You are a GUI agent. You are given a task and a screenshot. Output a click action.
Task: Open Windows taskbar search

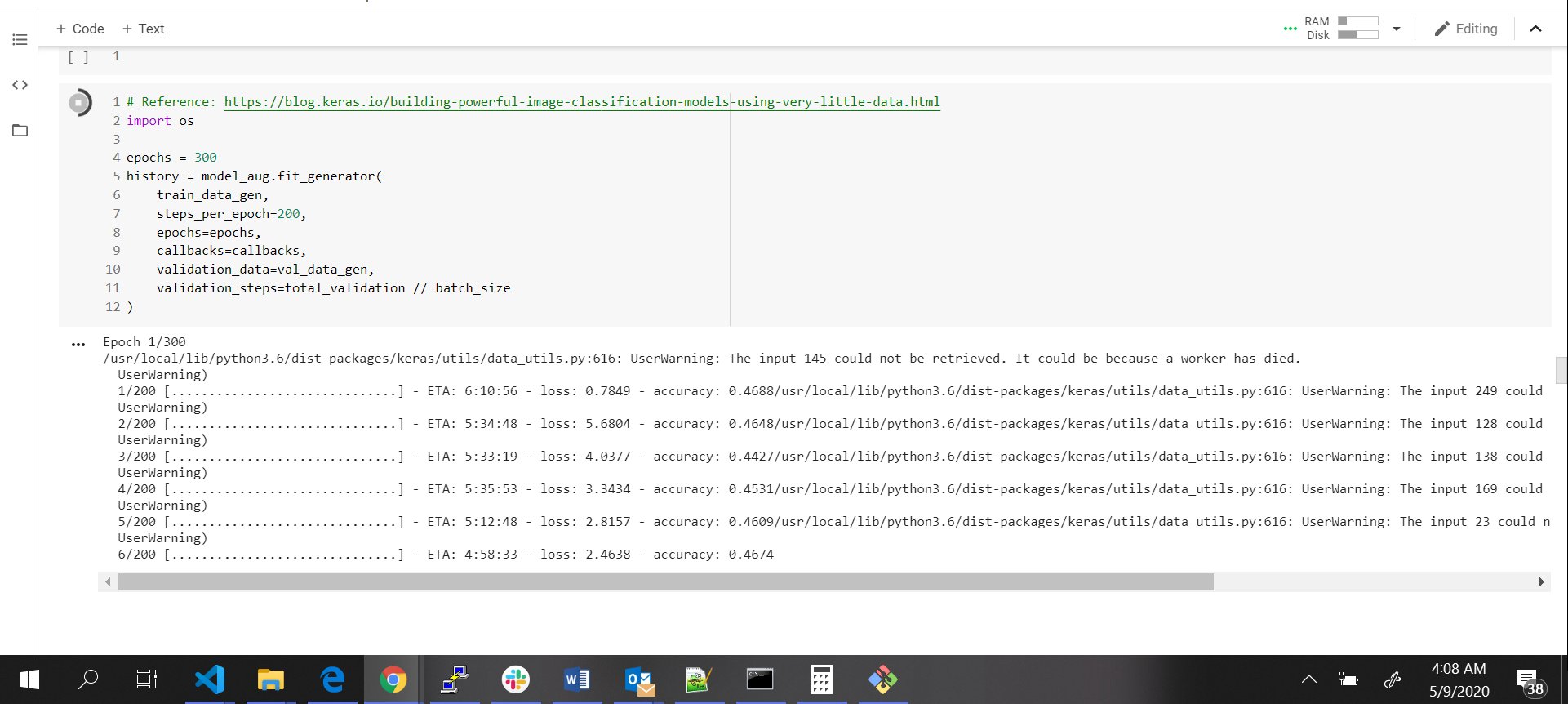pyautogui.click(x=87, y=679)
